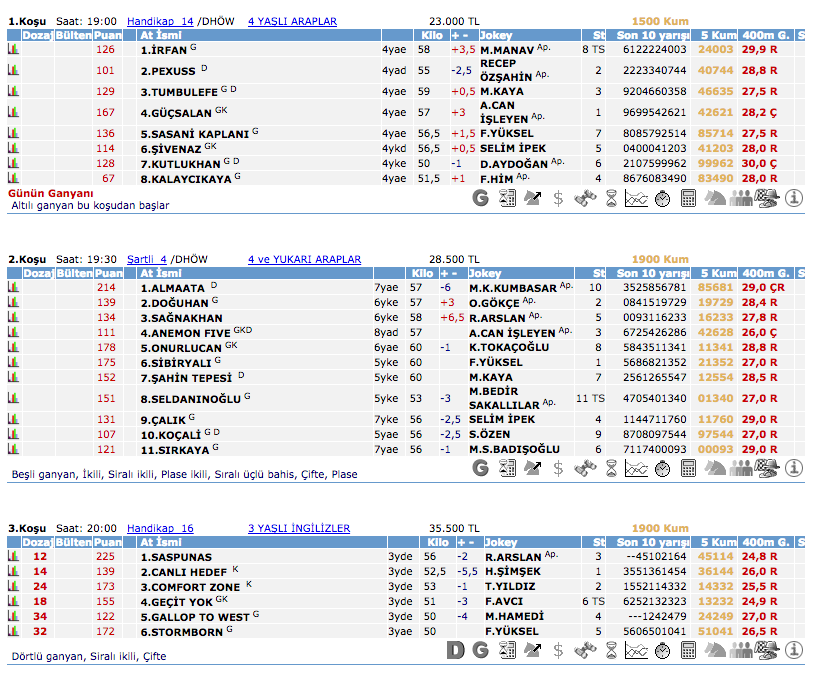824x682 pixels.
Task: Open the line chart icon below race 3
Action: tap(637, 650)
